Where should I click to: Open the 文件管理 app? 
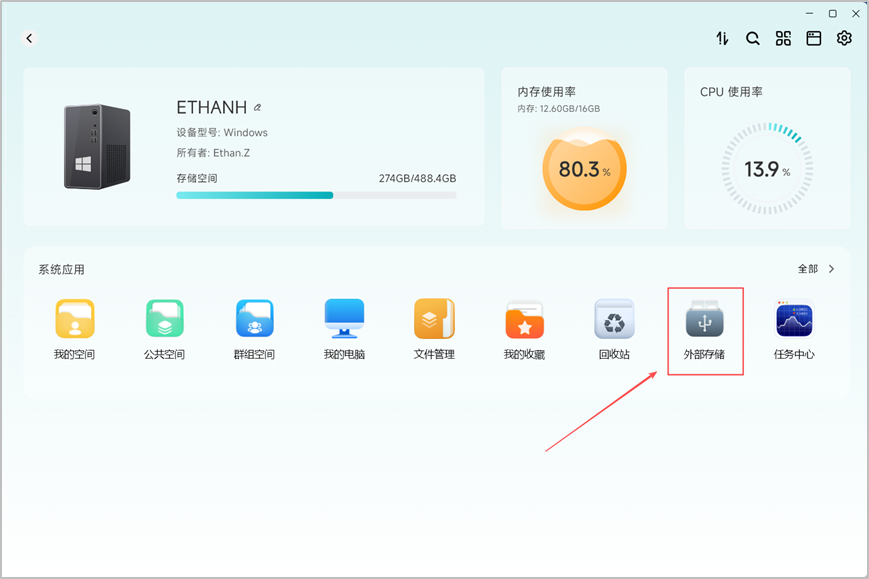434,319
